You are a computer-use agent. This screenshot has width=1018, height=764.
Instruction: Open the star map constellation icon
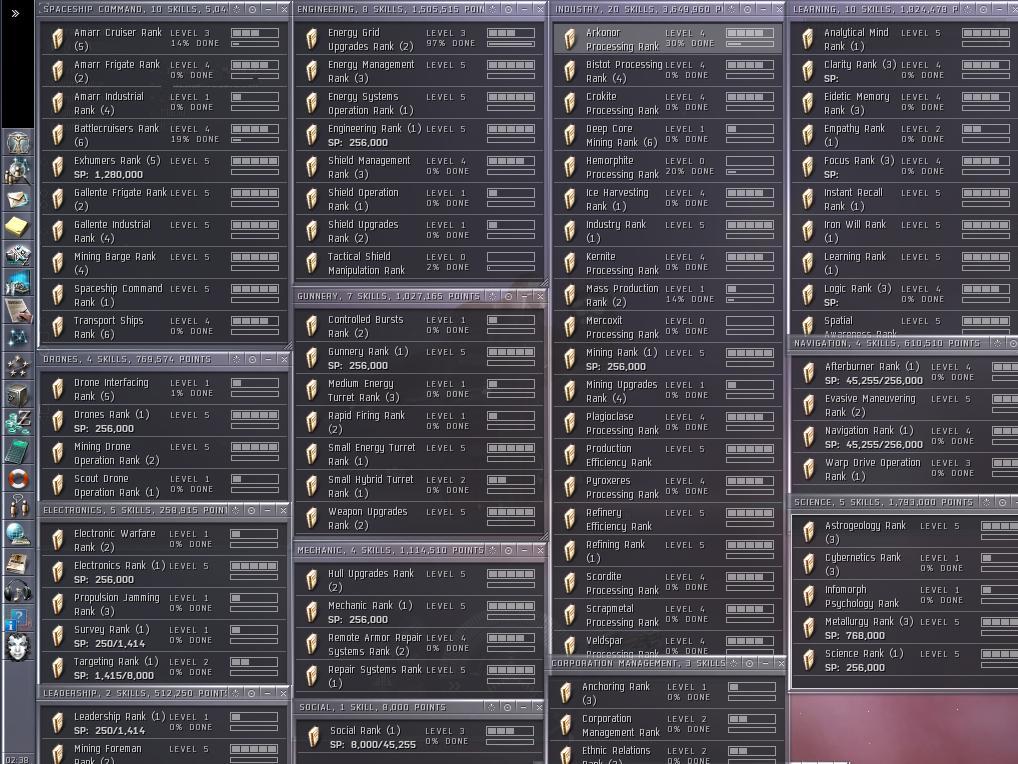18,338
